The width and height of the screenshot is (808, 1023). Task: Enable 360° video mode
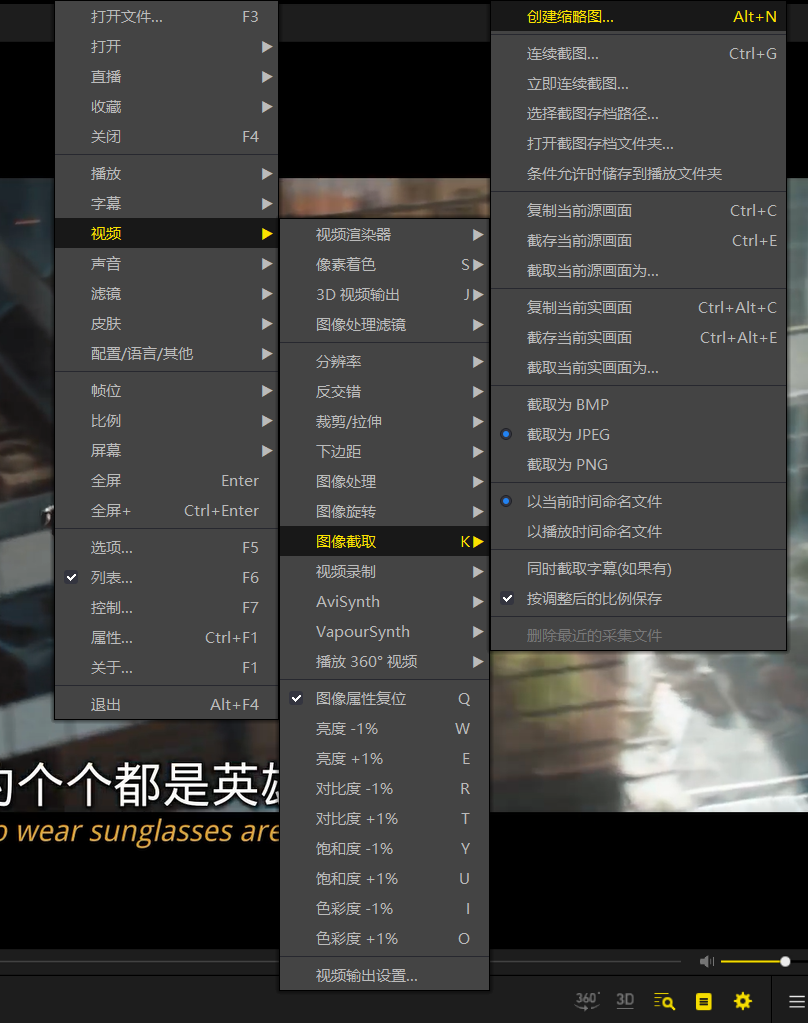587,1000
